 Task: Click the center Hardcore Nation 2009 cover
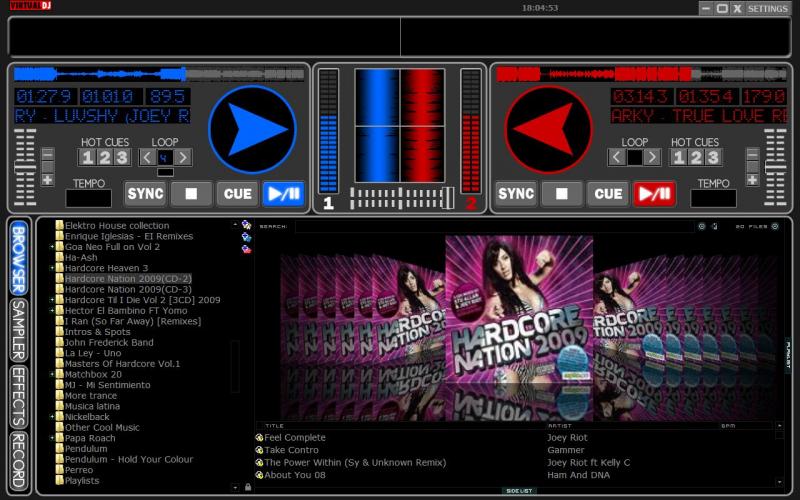tap(519, 309)
